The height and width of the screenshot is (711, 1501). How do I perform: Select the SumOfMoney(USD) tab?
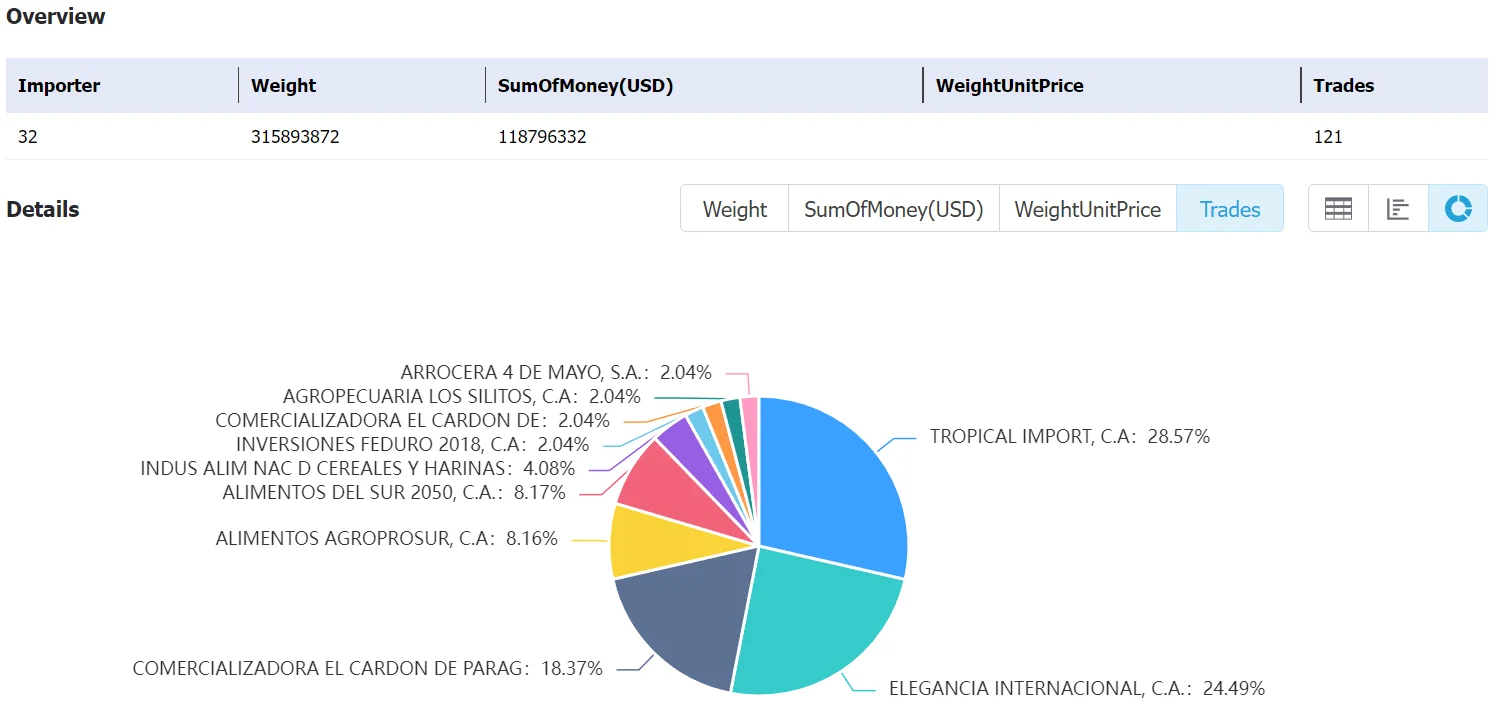point(894,209)
